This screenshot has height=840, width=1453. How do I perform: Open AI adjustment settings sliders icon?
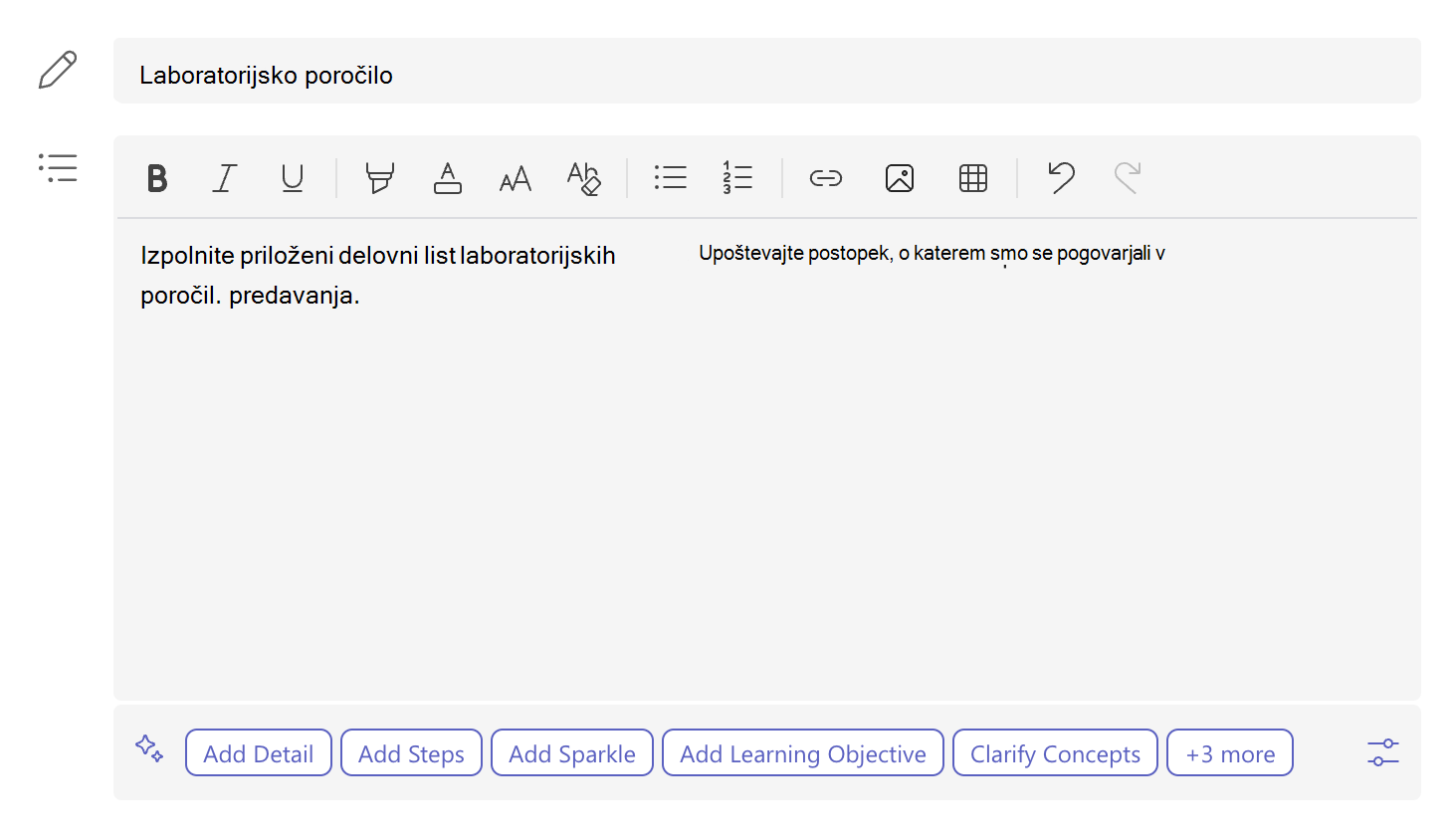tap(1383, 752)
